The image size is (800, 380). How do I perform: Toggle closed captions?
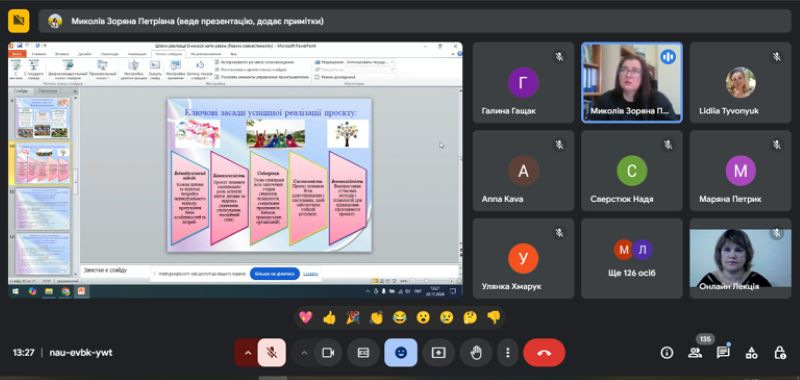coord(363,352)
